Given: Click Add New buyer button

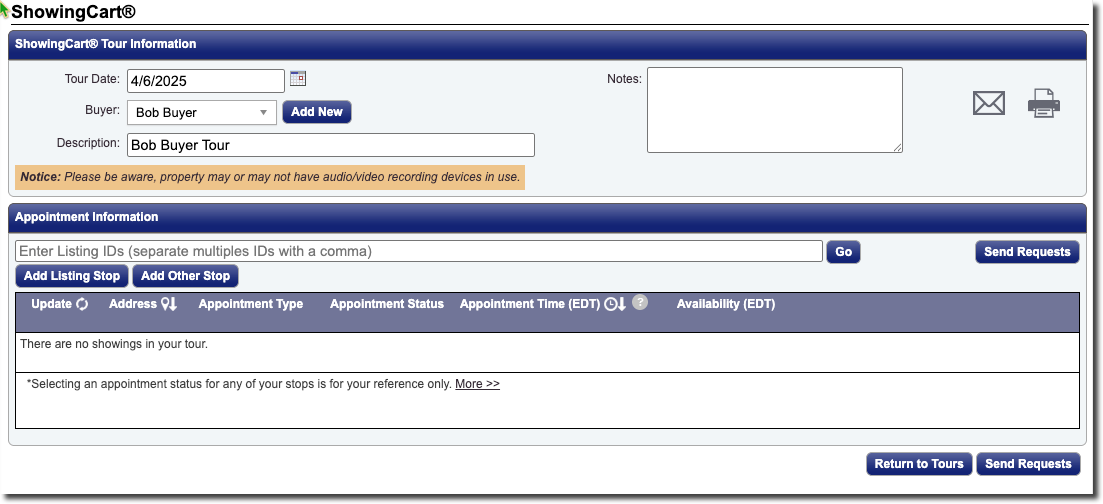Looking at the screenshot, I should (317, 112).
